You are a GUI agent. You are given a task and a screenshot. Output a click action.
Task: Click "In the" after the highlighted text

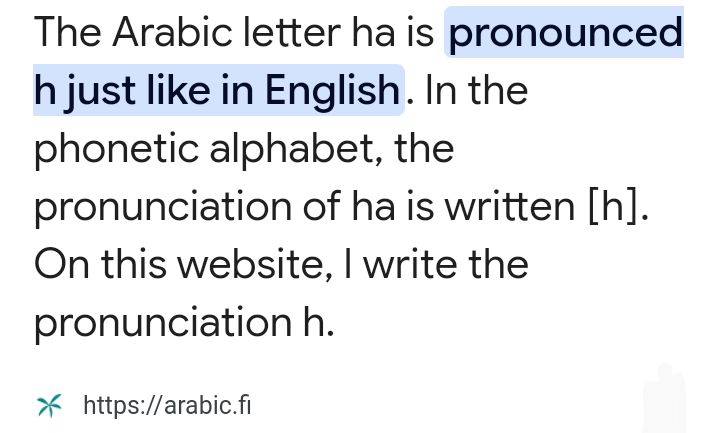(476, 90)
